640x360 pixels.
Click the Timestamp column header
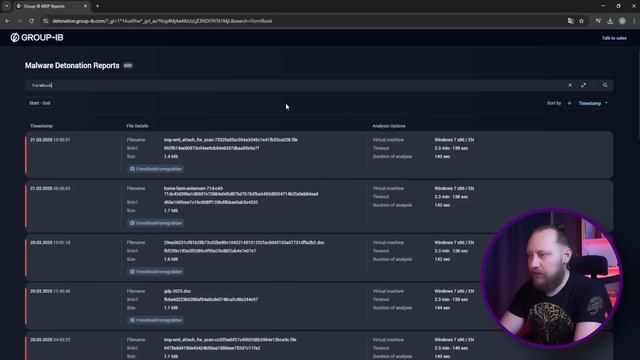click(x=41, y=126)
